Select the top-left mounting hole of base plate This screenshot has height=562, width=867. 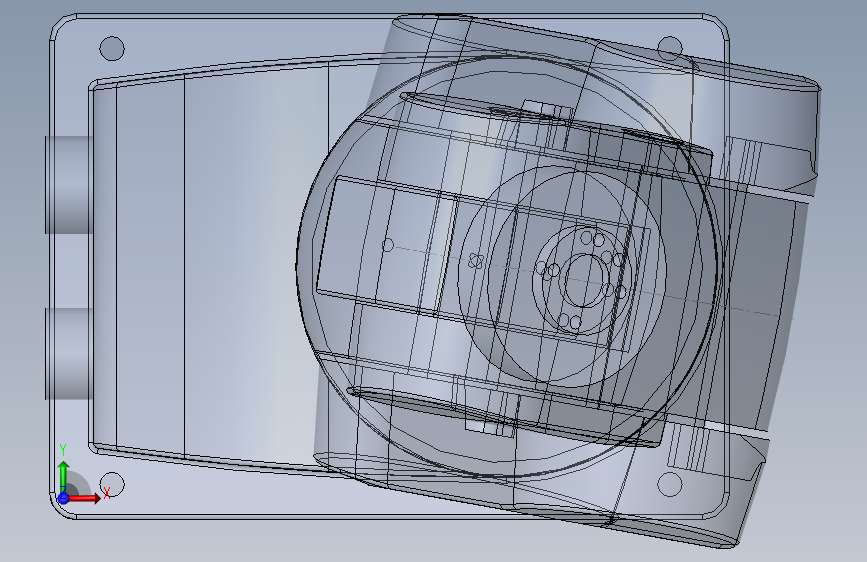112,49
